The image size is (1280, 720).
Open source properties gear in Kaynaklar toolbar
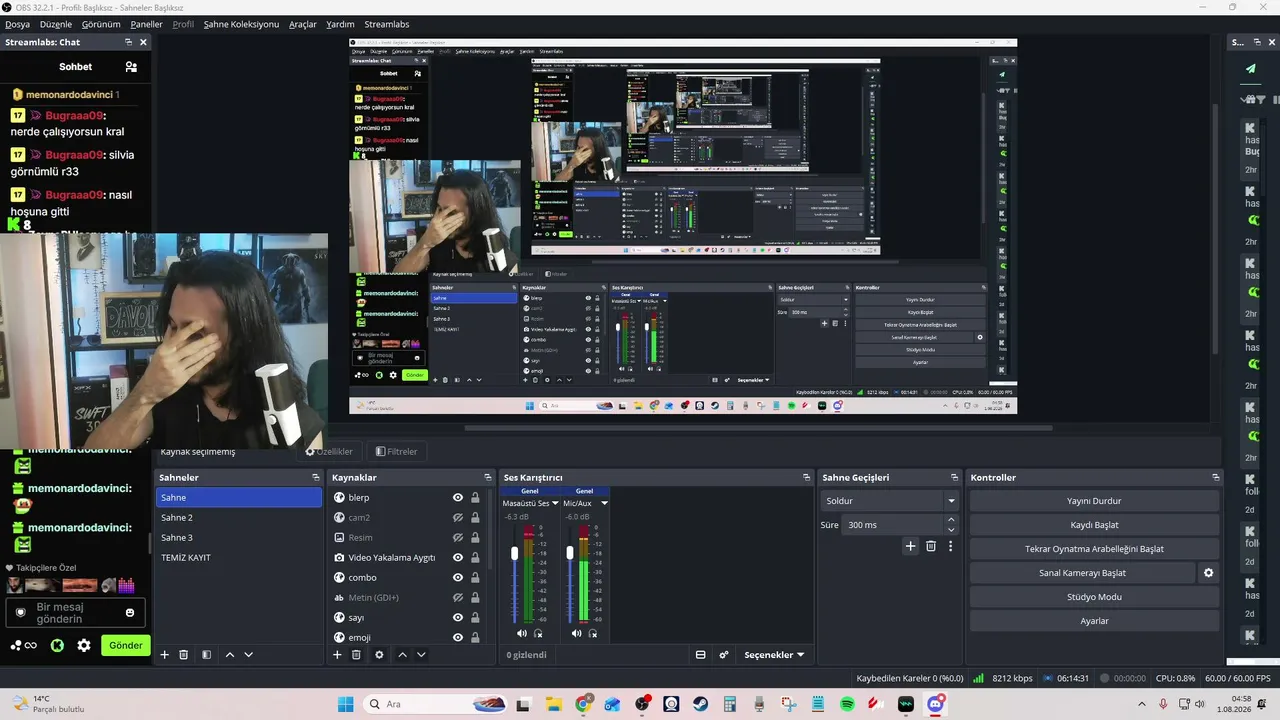click(379, 655)
